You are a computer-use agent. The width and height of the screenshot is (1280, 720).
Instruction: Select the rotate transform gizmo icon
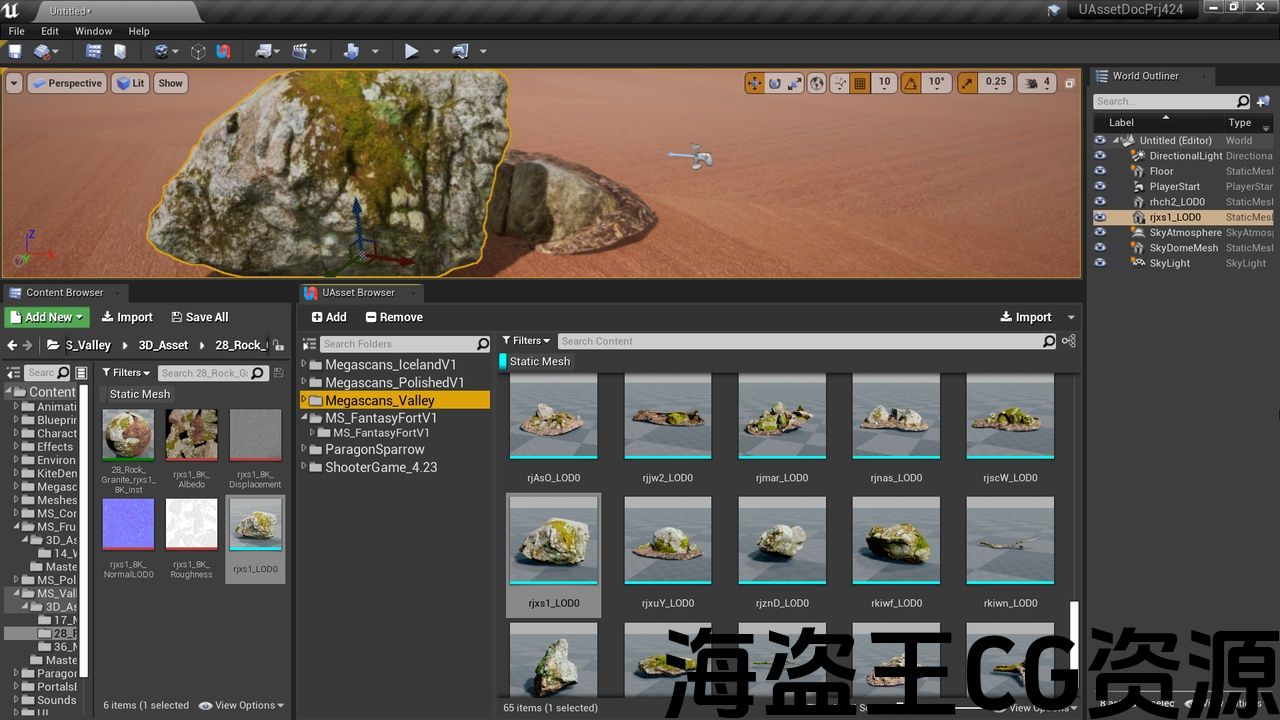(x=774, y=84)
